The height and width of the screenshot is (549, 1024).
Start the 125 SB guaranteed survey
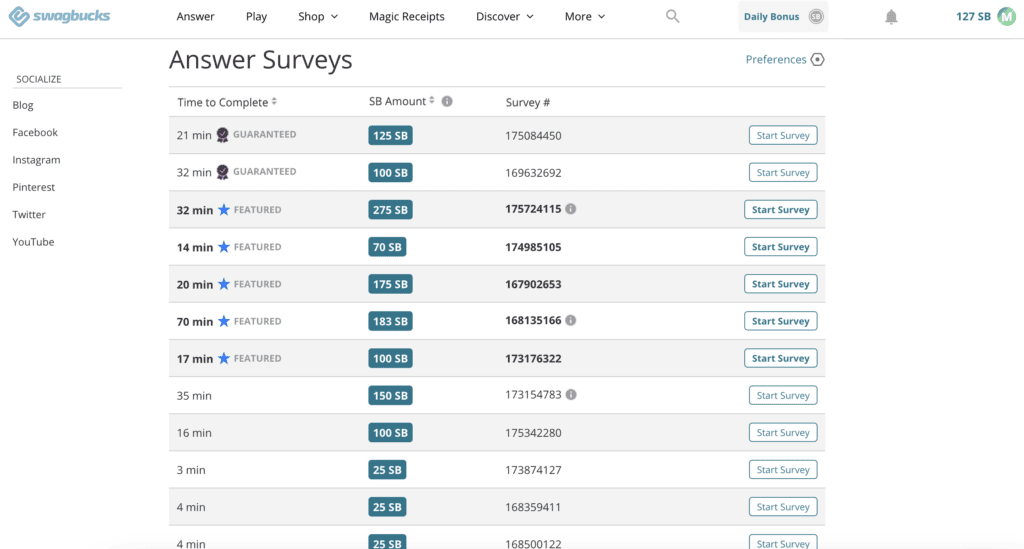(x=782, y=136)
